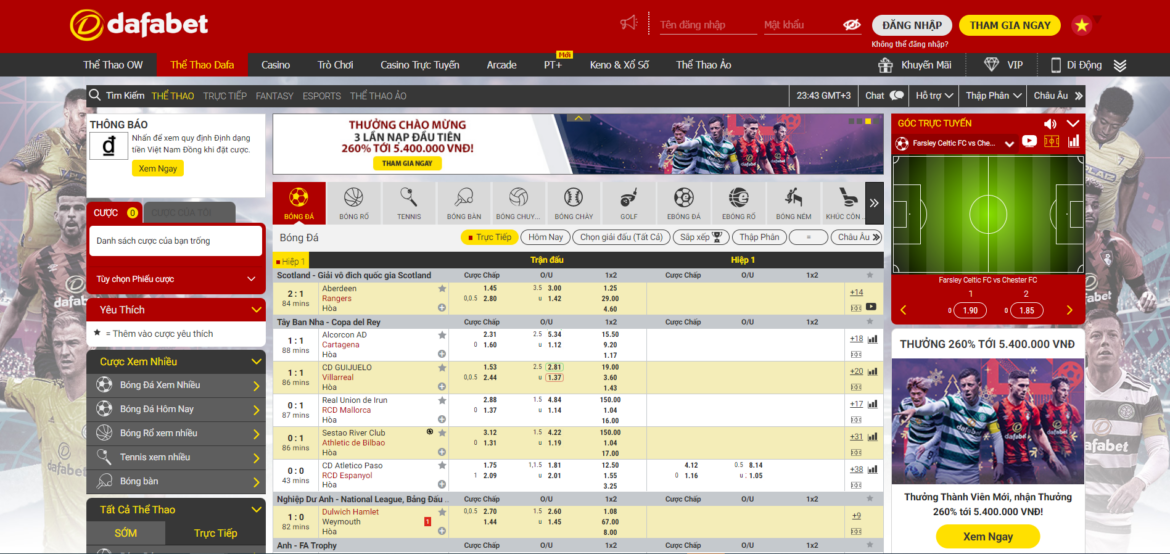
Task: Switch the lower sports list to SỚM
Action: tap(125, 533)
